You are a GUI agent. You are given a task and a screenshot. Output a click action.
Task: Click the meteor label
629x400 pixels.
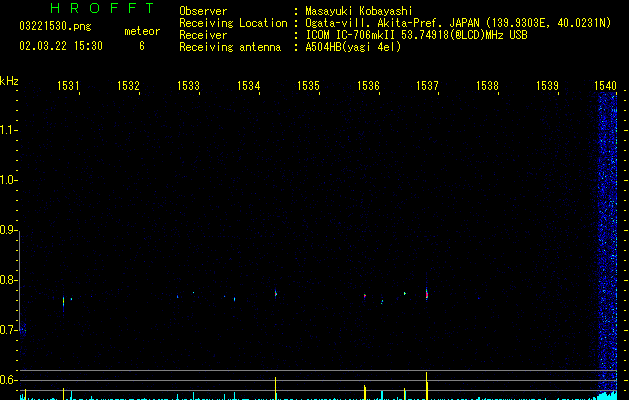point(142,31)
